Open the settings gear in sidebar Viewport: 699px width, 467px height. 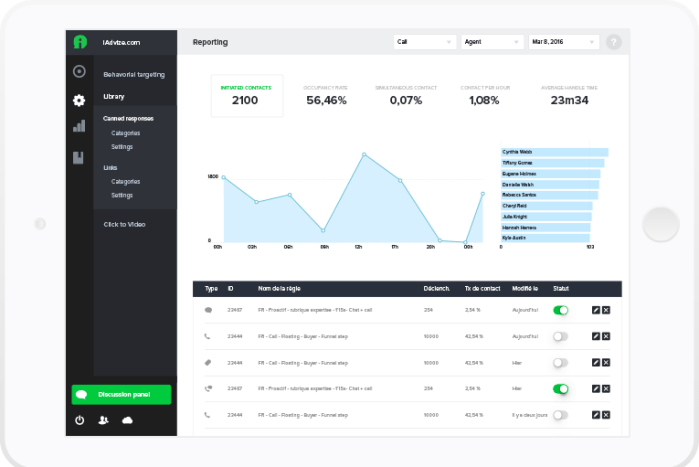tap(79, 99)
